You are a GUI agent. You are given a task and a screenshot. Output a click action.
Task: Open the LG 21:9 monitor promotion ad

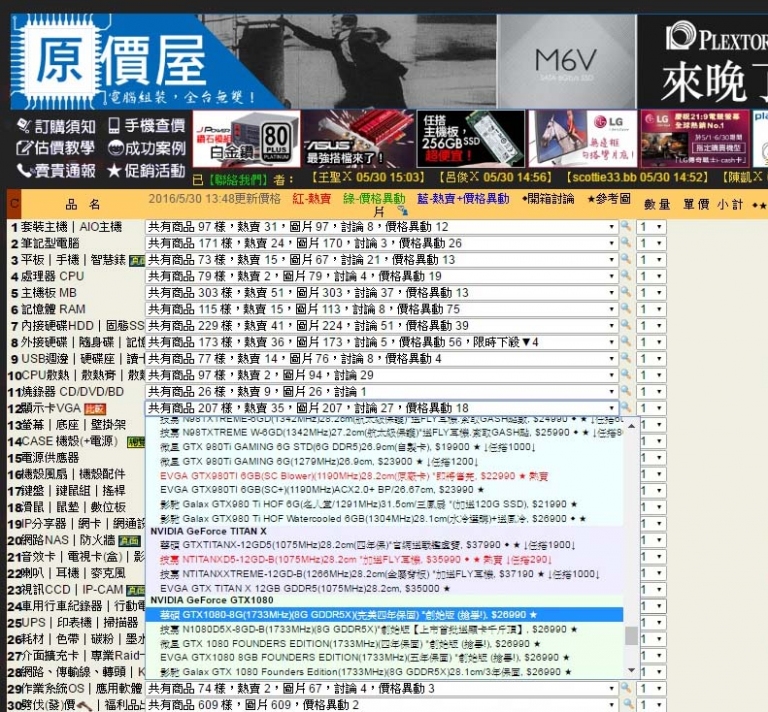coord(695,139)
